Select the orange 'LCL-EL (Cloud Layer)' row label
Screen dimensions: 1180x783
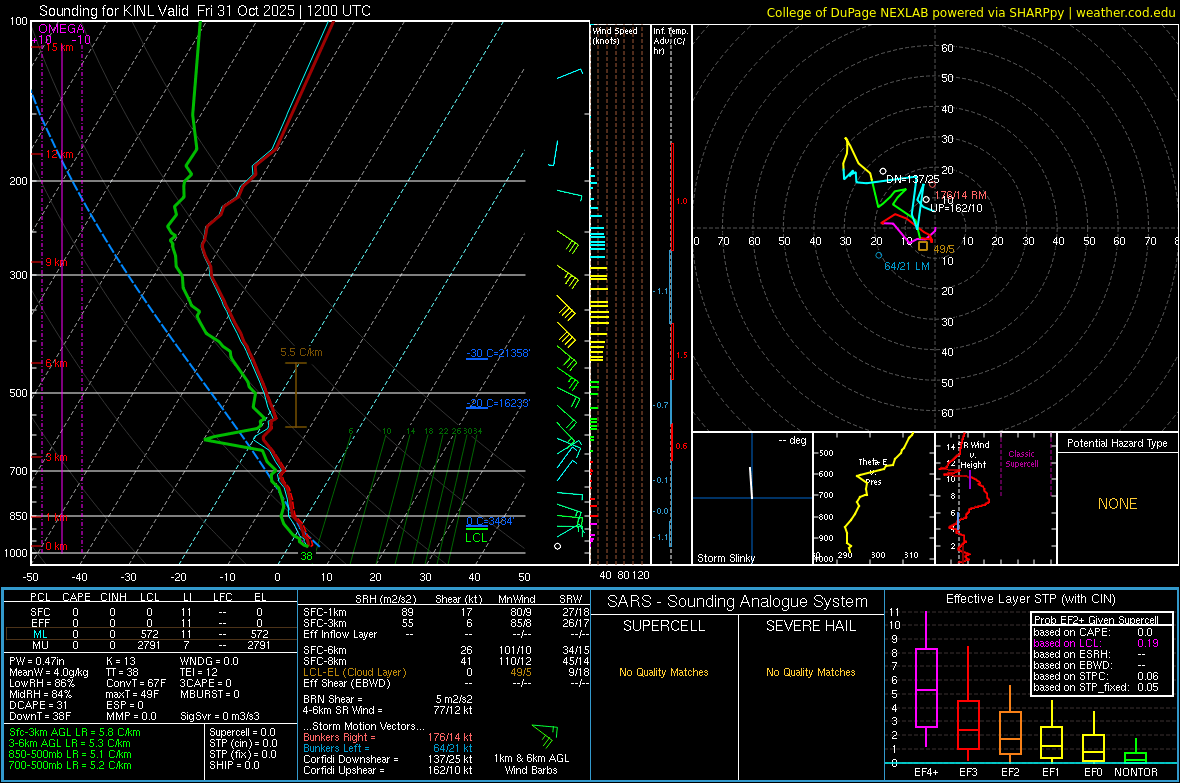coord(354,672)
